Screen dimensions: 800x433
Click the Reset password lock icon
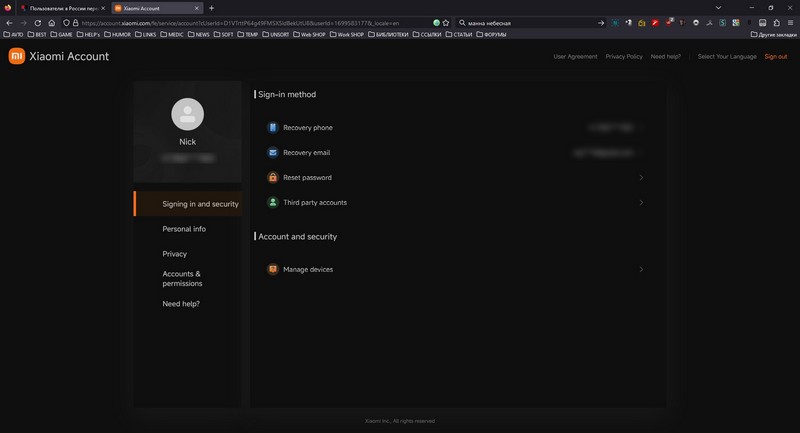(x=272, y=177)
